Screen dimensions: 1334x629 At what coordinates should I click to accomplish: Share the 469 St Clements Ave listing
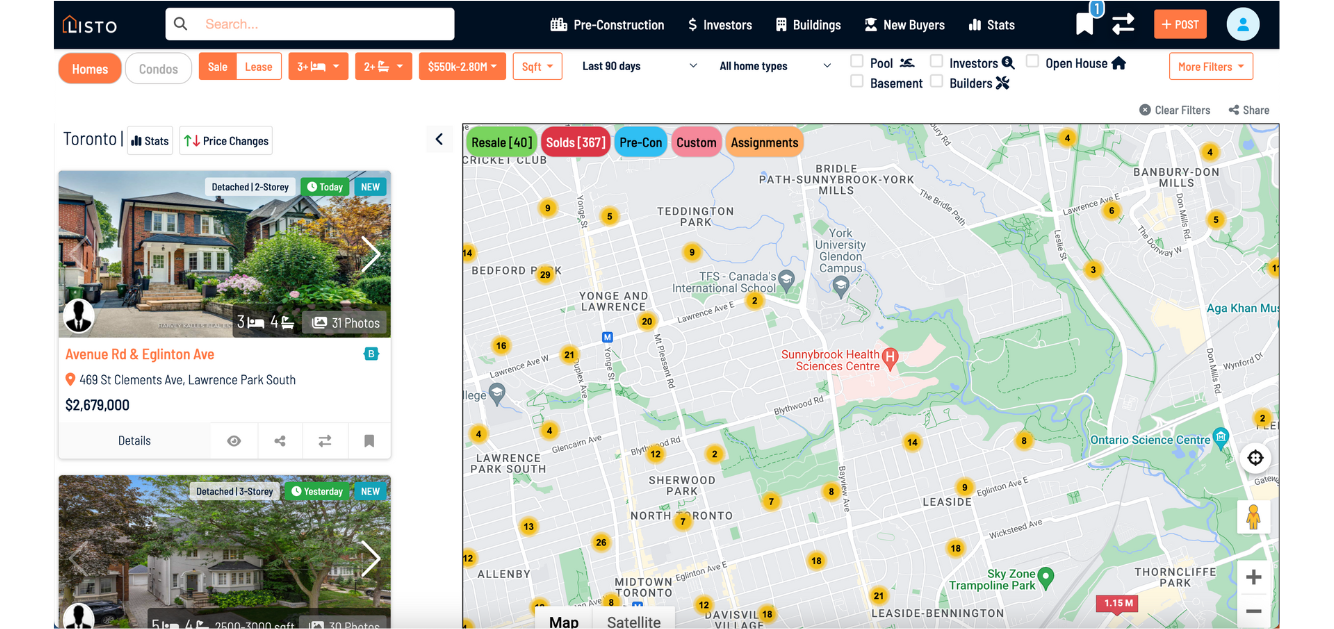pyautogui.click(x=280, y=441)
